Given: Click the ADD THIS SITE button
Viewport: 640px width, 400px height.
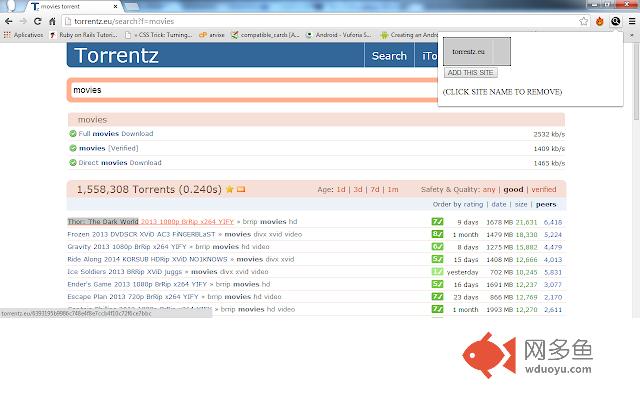Looking at the screenshot, I should (471, 73).
